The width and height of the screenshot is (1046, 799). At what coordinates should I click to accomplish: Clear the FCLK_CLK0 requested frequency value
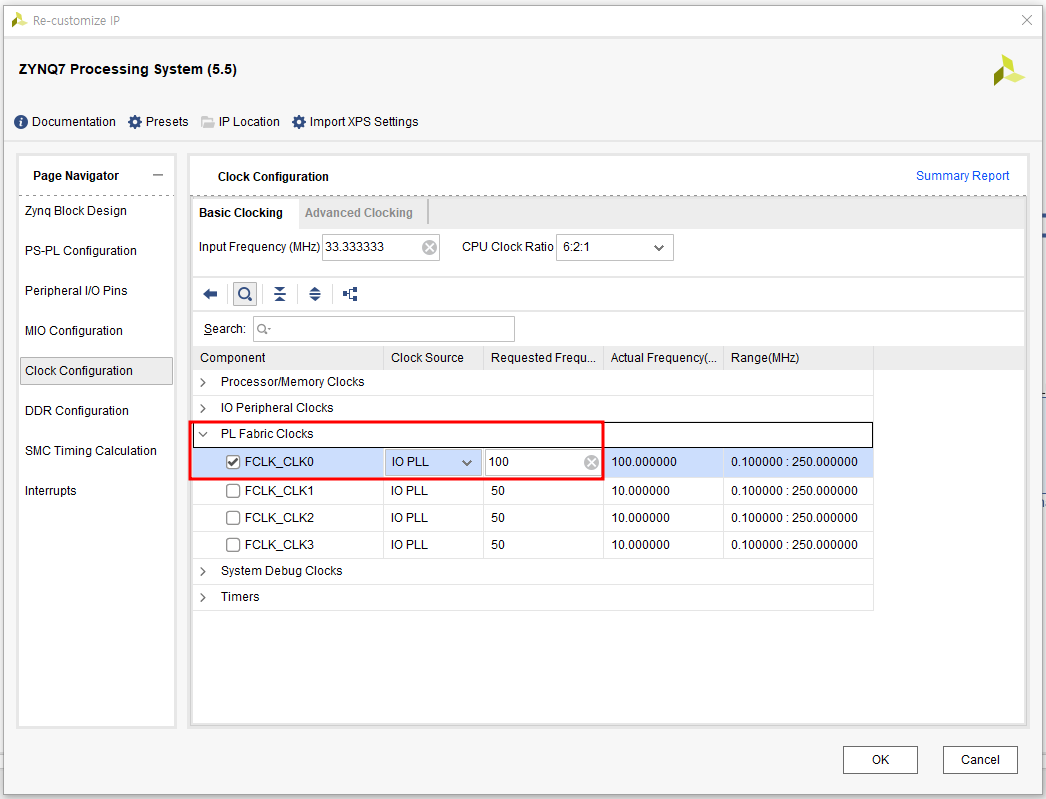[x=591, y=462]
